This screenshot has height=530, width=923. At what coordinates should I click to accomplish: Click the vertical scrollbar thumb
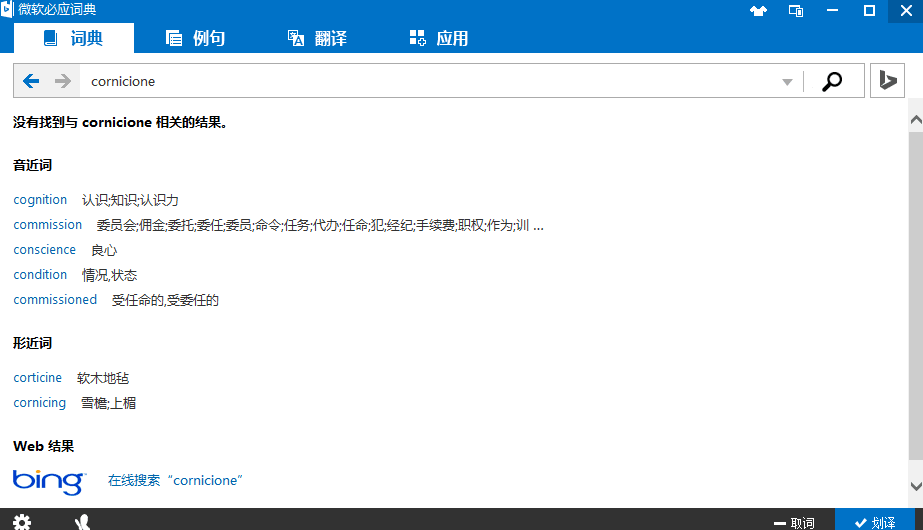[916, 296]
